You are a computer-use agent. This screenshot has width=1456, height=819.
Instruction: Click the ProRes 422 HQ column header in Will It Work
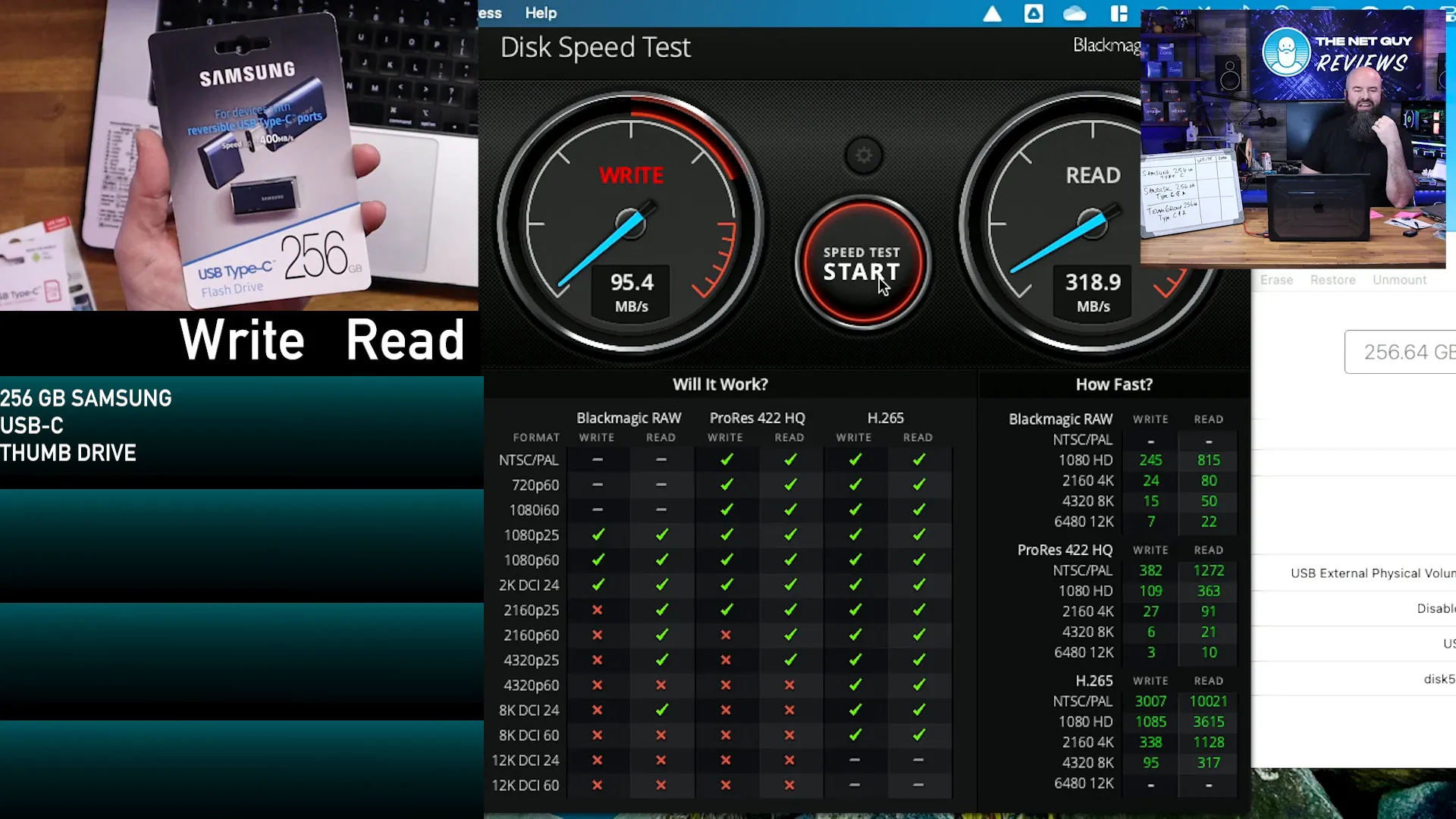click(x=757, y=418)
